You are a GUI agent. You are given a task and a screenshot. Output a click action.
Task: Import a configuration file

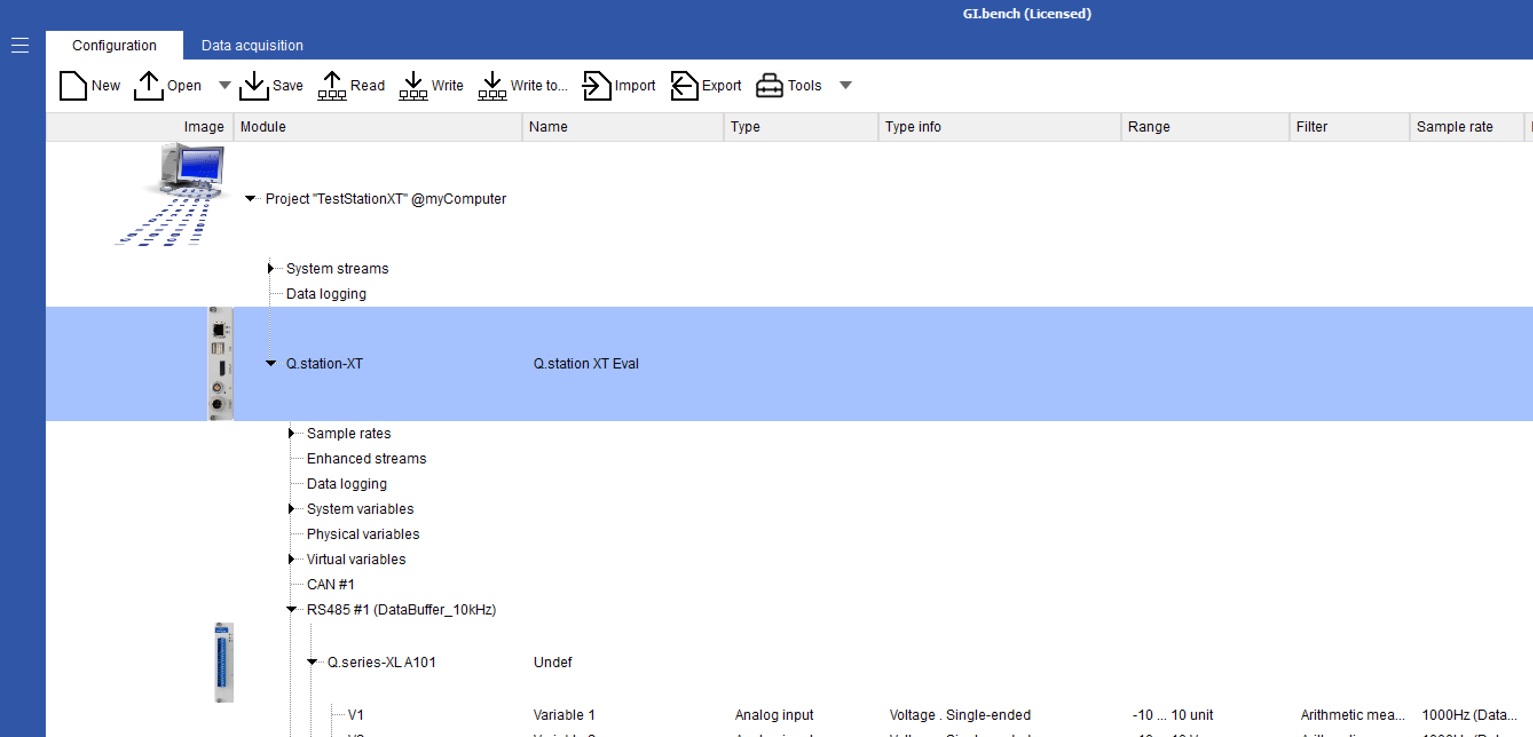click(597, 85)
